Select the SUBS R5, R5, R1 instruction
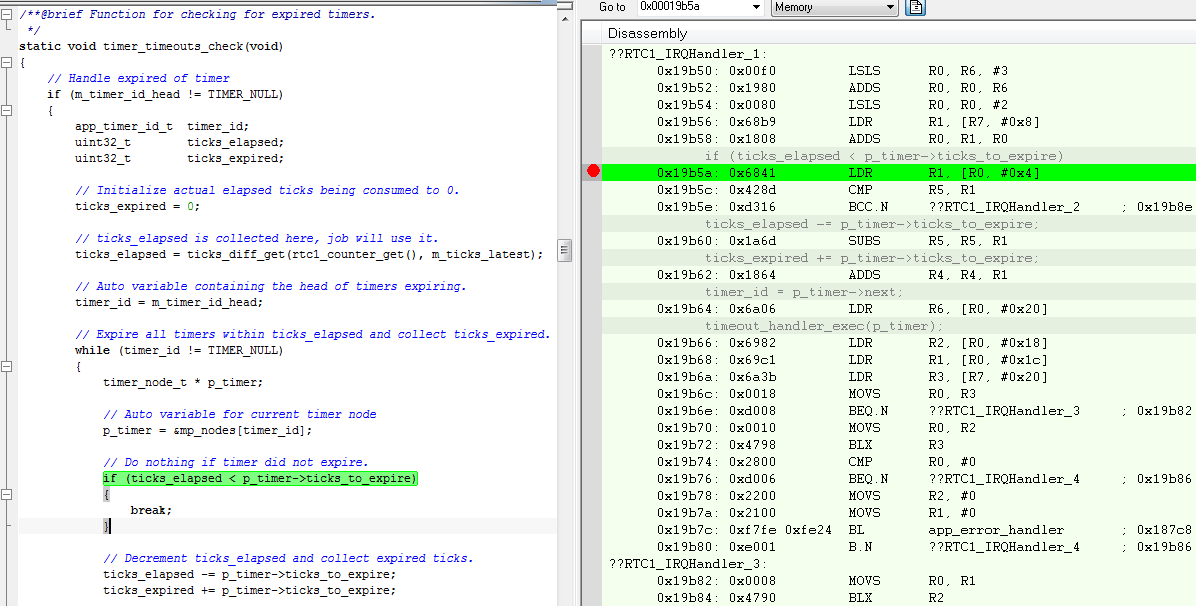Screen dimensions: 1196x607 pos(899,241)
